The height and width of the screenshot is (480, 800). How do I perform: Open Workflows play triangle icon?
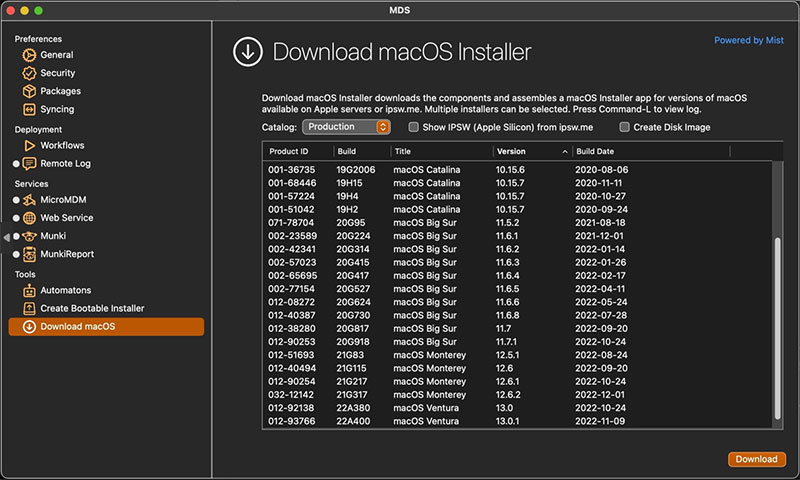(30, 145)
